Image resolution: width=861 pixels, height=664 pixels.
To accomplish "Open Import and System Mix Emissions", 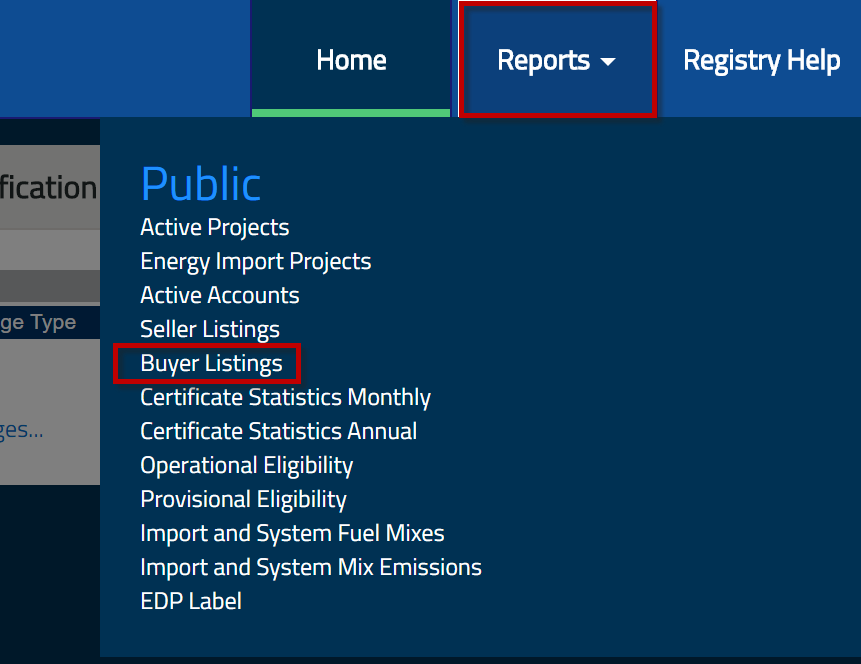I will [x=310, y=567].
